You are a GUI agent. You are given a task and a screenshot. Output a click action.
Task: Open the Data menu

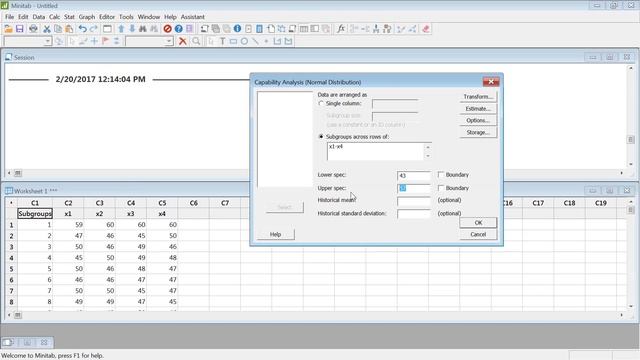pyautogui.click(x=39, y=17)
